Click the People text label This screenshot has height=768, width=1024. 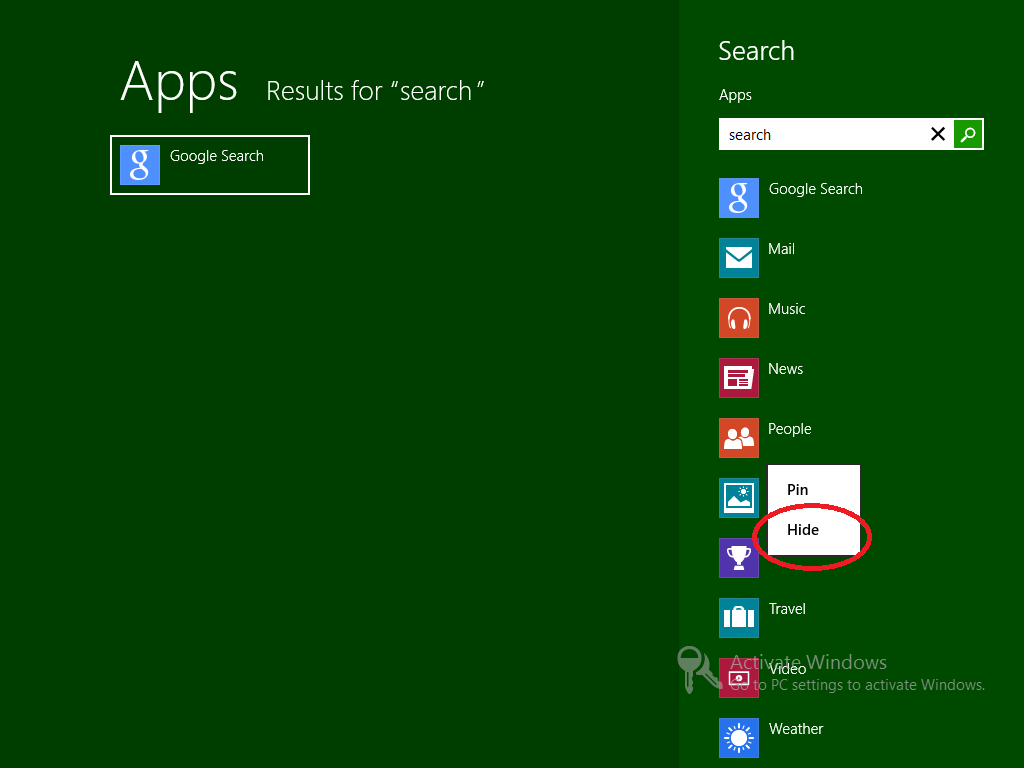tap(789, 429)
